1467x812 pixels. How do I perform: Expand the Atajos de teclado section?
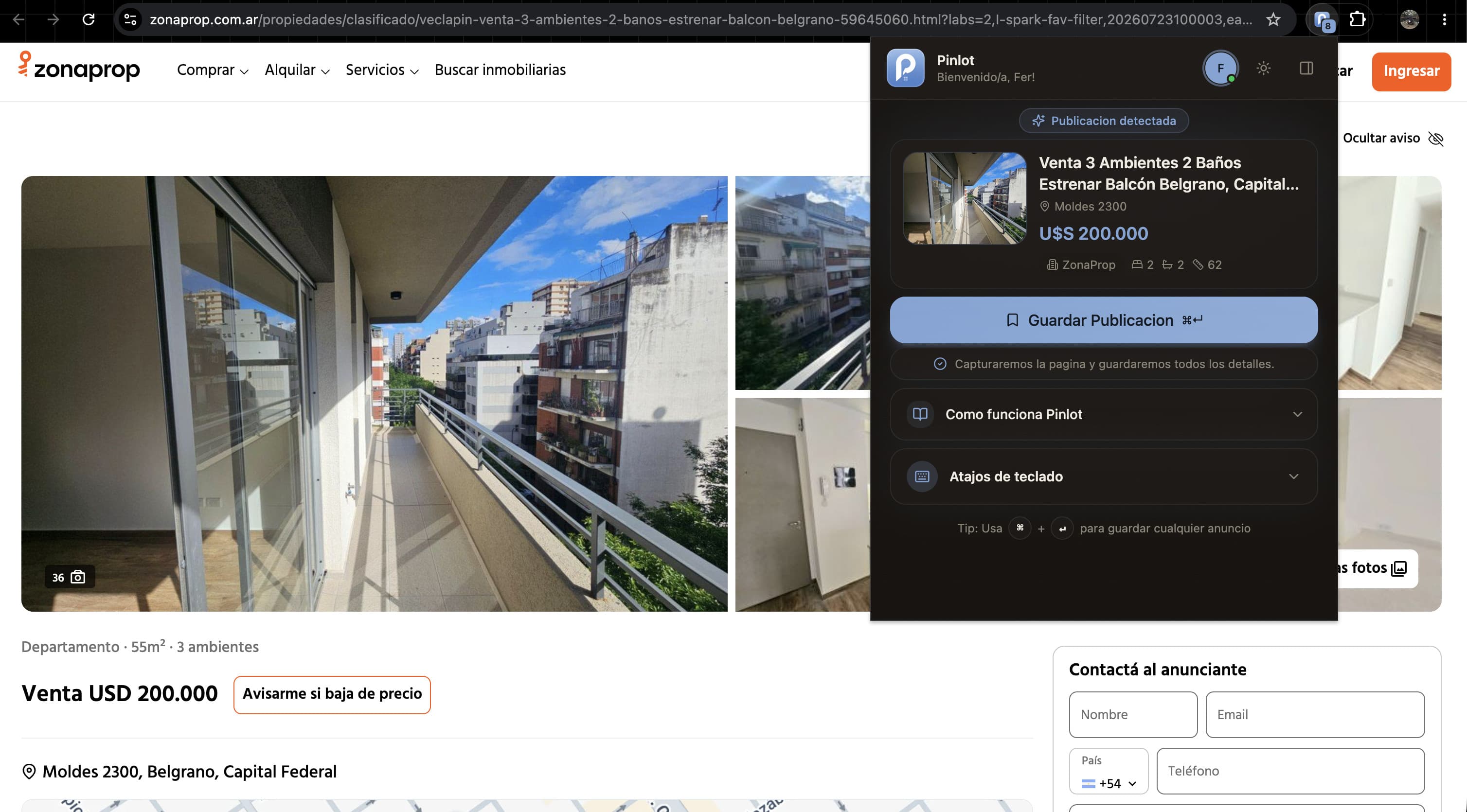click(1104, 476)
